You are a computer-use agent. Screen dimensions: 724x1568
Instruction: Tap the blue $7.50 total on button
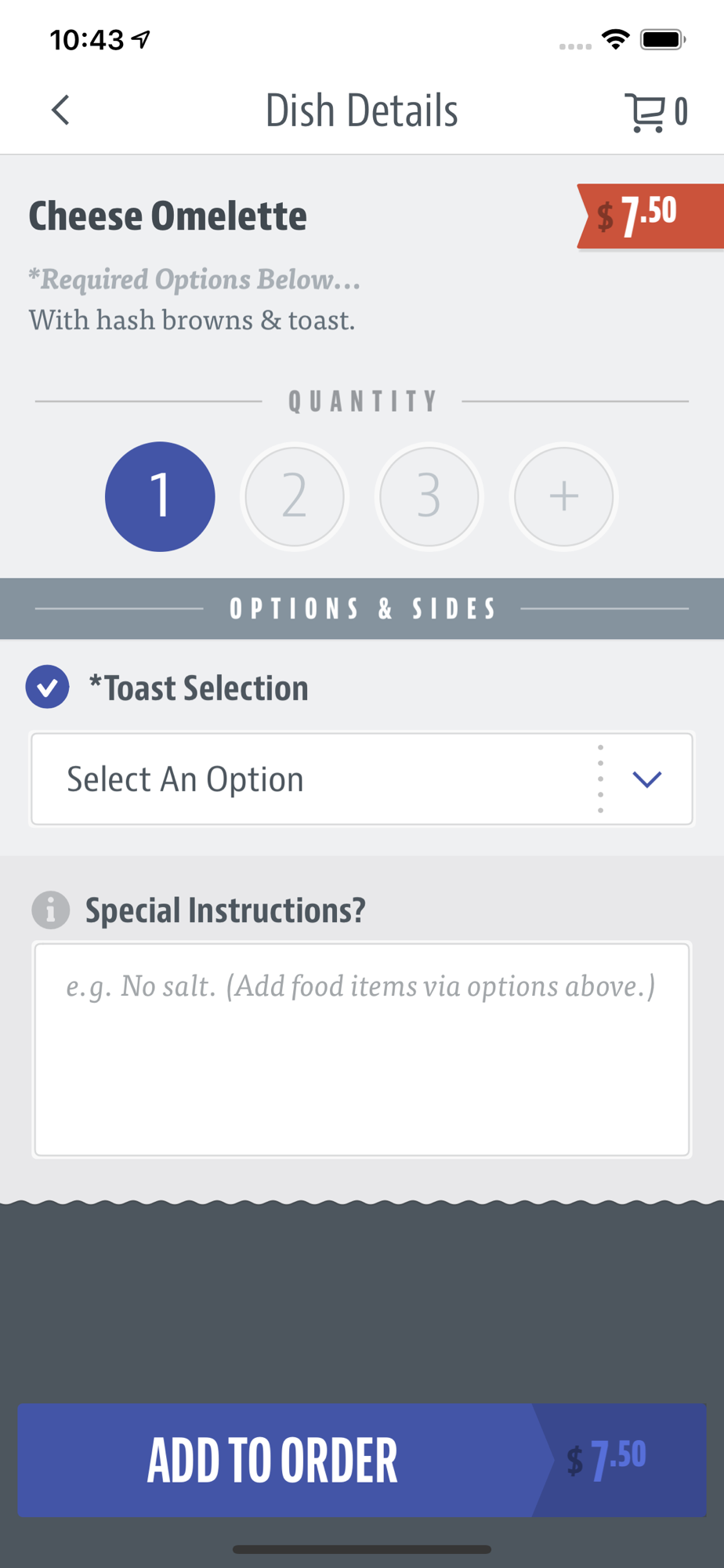(x=606, y=1460)
